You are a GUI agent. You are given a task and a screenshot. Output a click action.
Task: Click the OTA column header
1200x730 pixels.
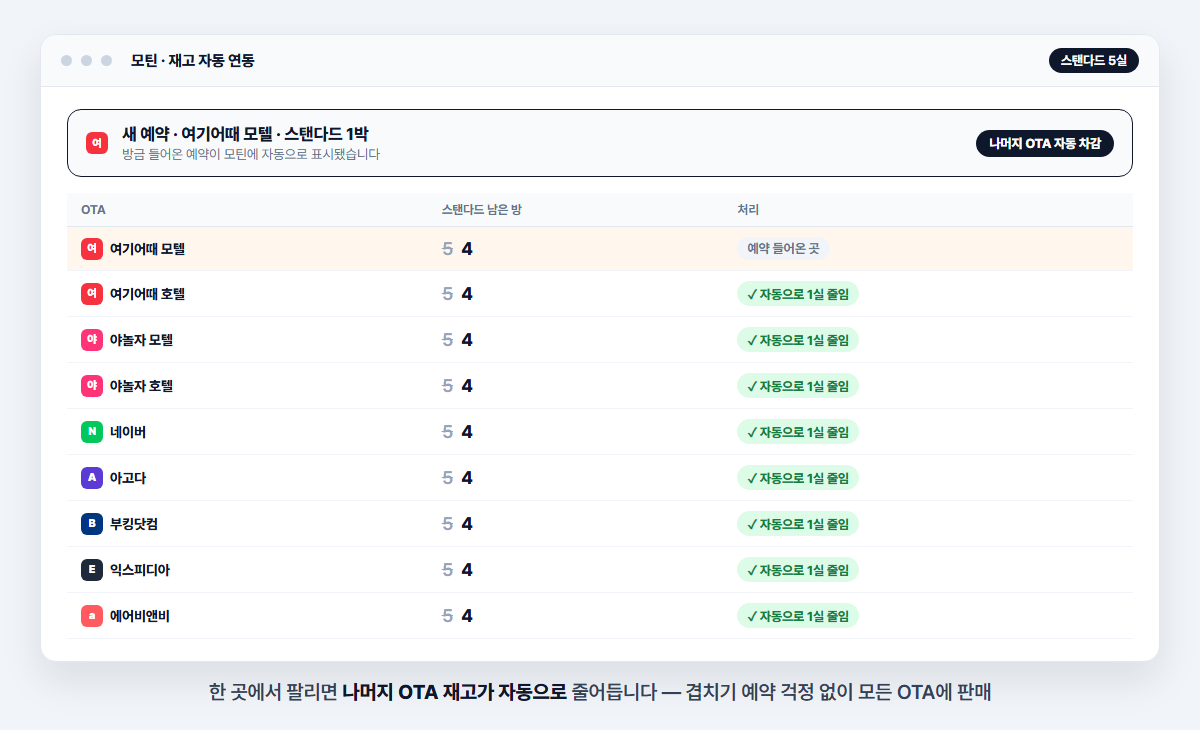[x=93, y=210]
